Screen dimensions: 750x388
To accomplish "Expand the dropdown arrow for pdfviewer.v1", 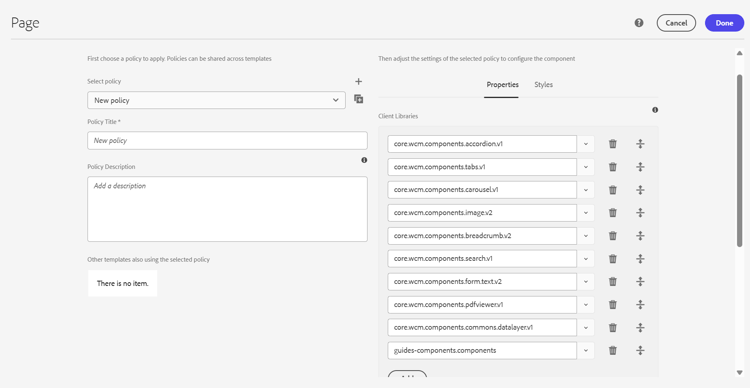I will point(585,304).
